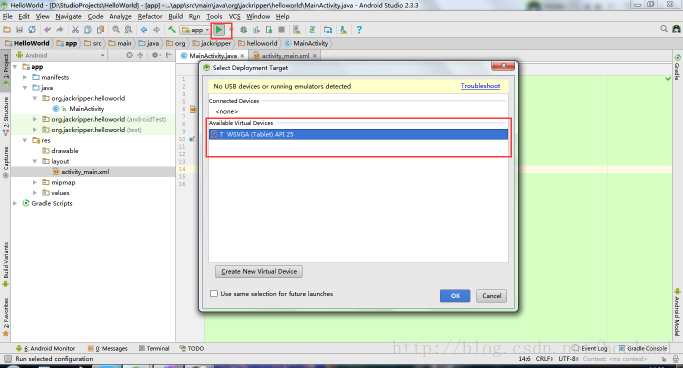Click the Attach debugger to process icon
The height and width of the screenshot is (368, 683).
269,30
